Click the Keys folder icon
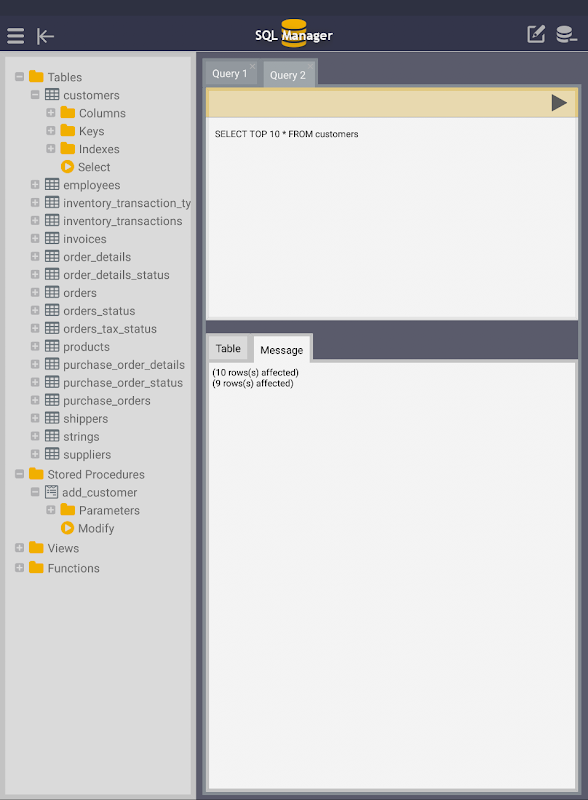This screenshot has width=588, height=800. coord(67,130)
